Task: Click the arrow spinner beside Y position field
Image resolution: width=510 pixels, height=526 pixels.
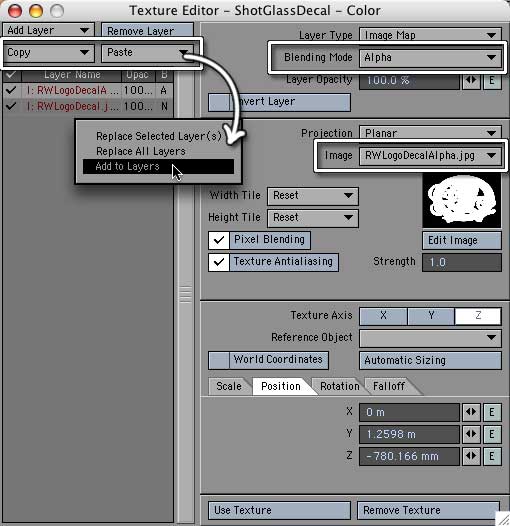Action: [x=471, y=434]
